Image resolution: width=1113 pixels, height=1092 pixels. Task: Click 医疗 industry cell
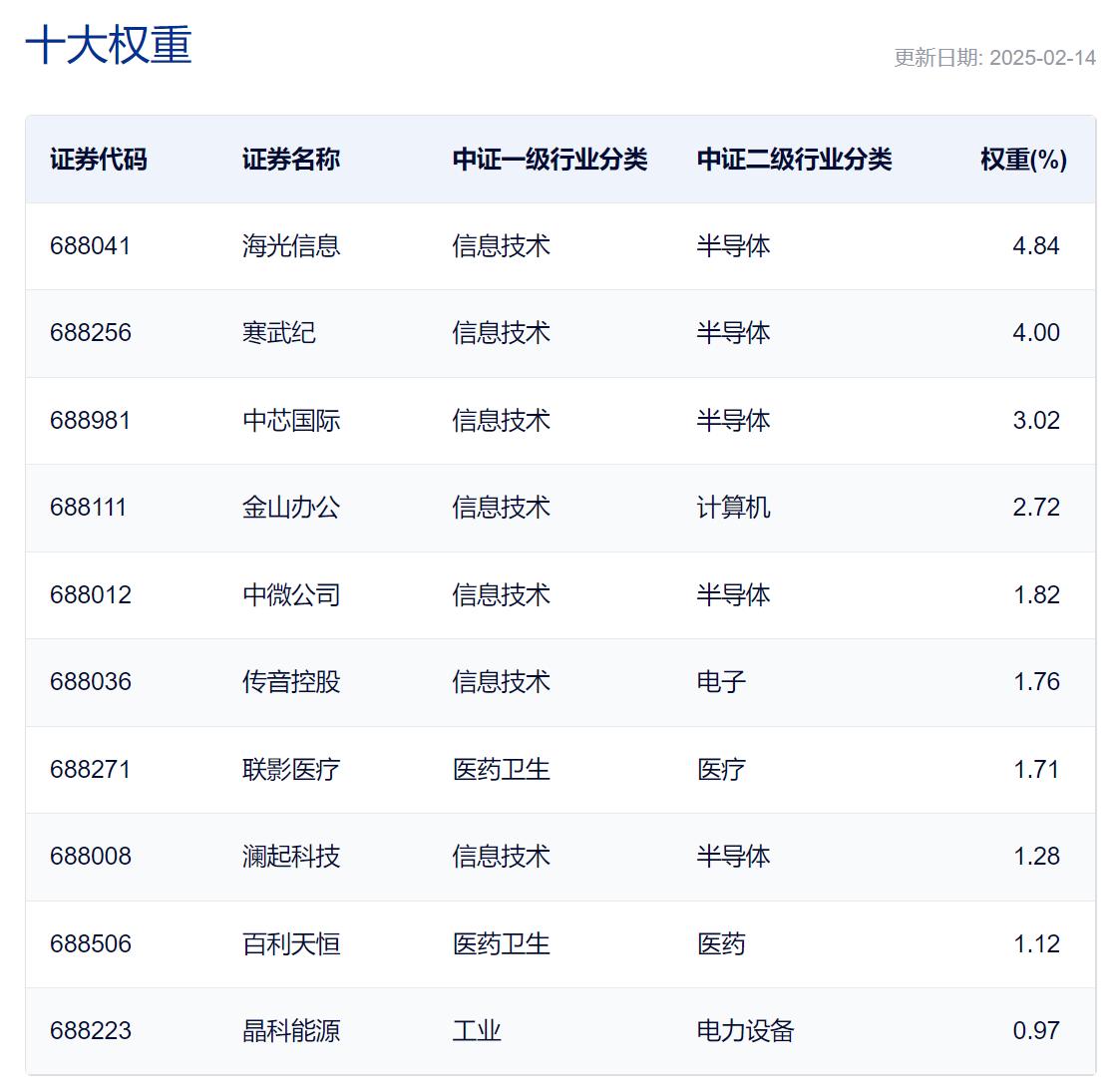tap(721, 770)
